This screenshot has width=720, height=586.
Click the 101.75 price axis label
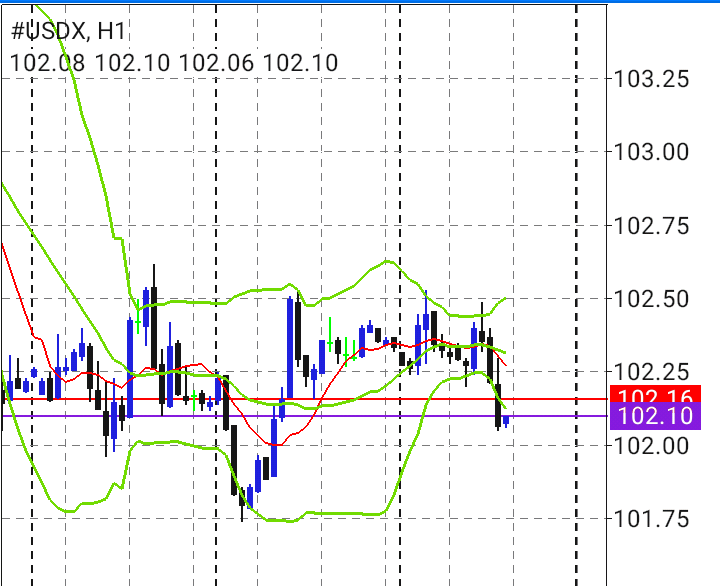651,519
